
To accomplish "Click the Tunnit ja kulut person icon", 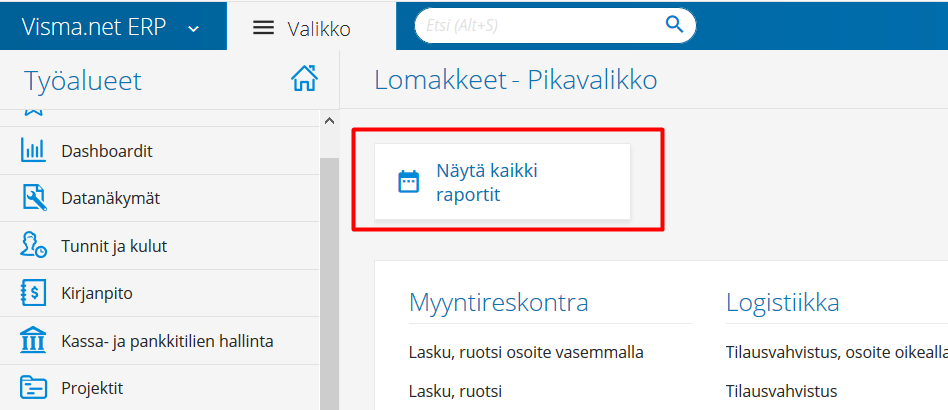I will click(x=33, y=246).
